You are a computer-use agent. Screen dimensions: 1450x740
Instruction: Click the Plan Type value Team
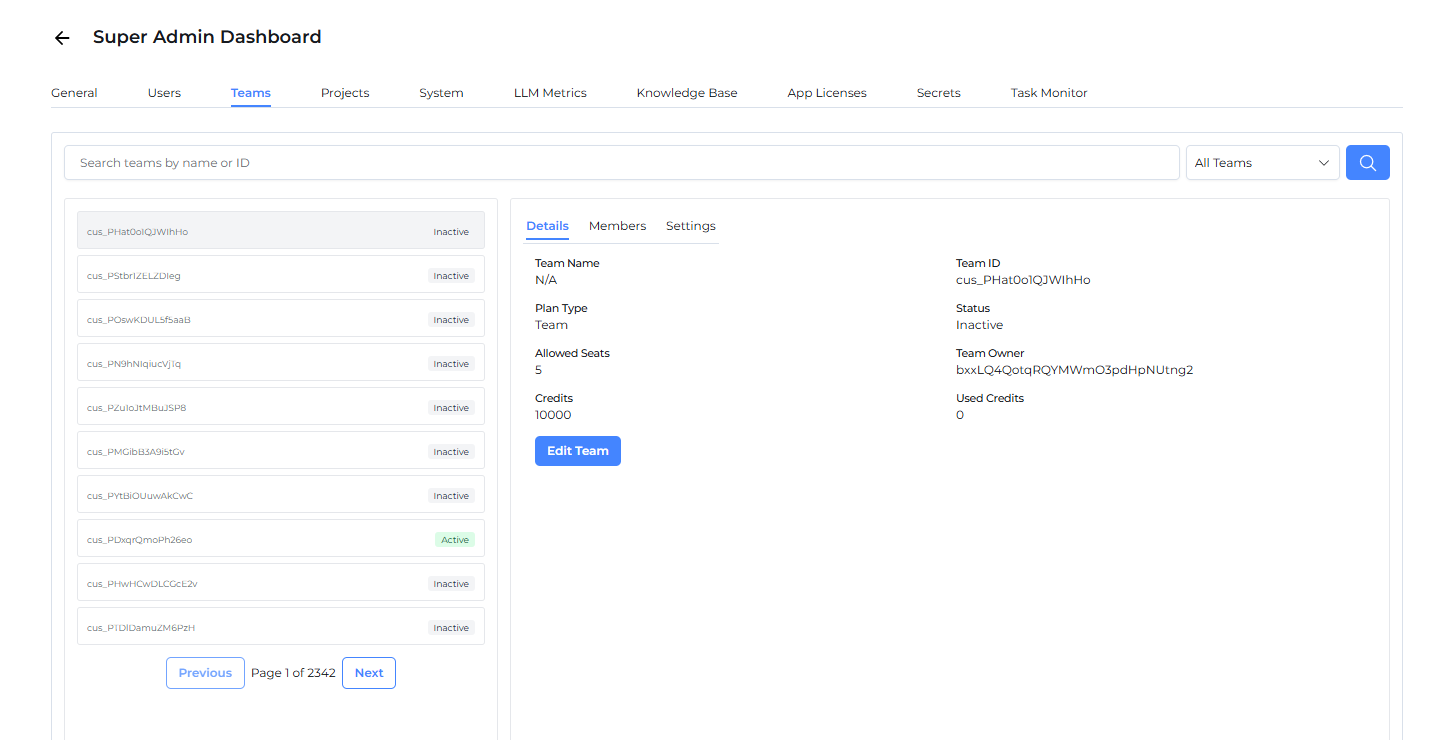(x=551, y=325)
